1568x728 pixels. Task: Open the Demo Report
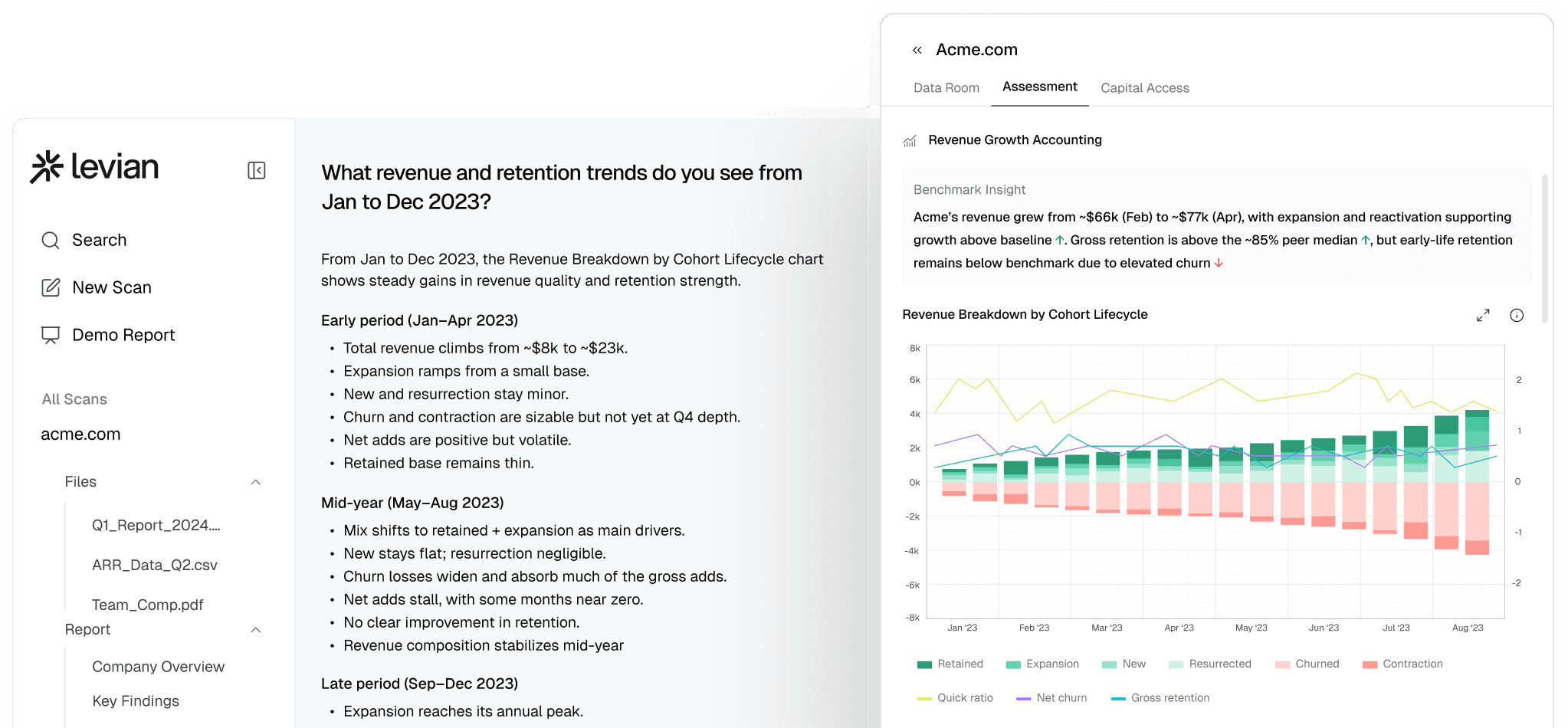[x=123, y=336]
